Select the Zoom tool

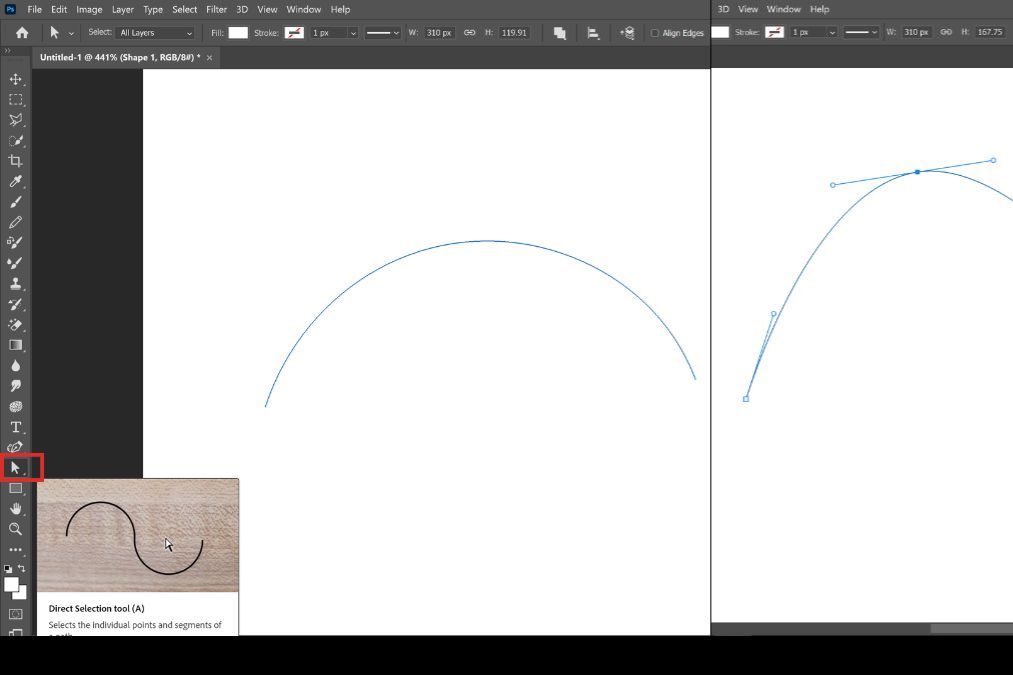click(x=15, y=529)
